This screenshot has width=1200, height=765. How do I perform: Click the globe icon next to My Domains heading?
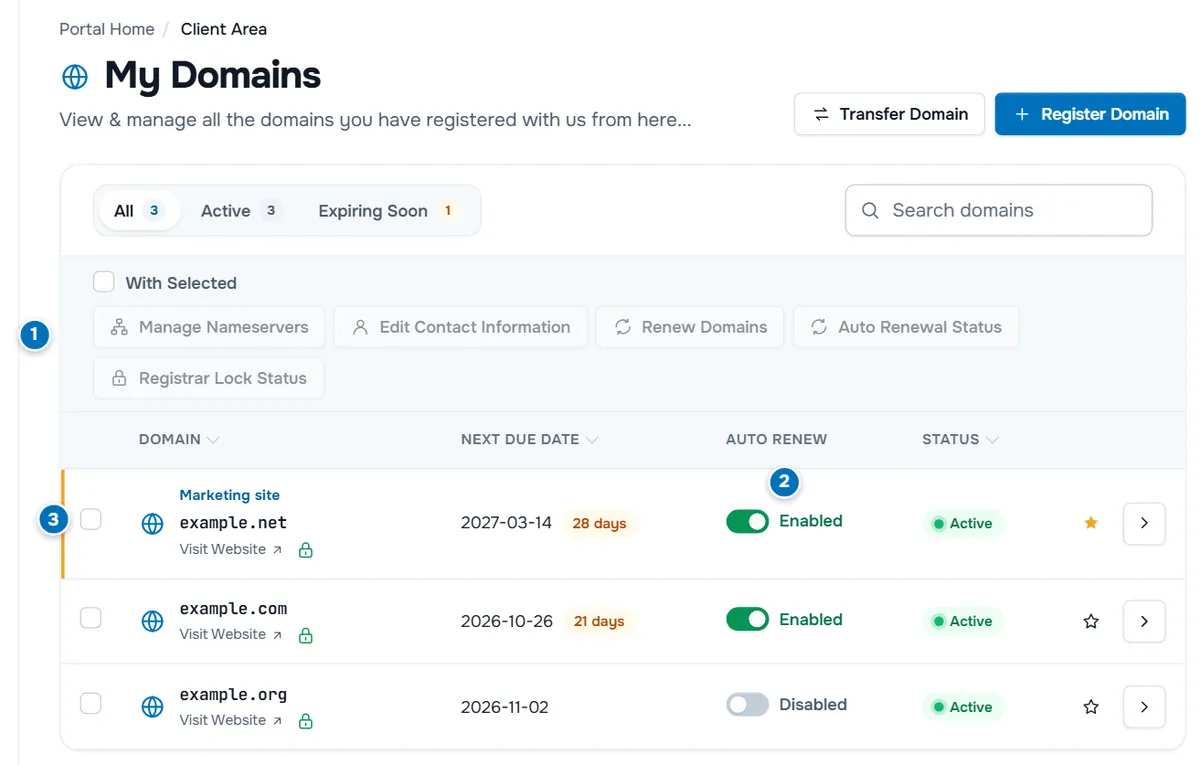[75, 76]
